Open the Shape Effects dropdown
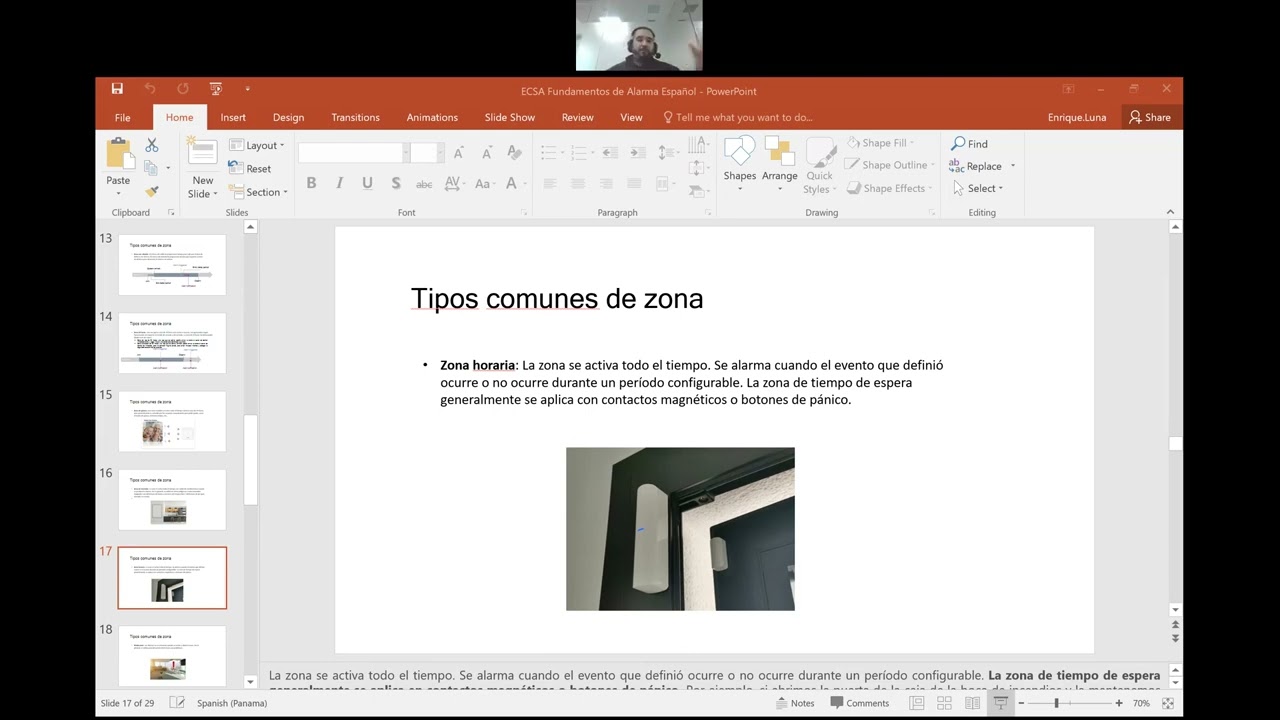This screenshot has width=1280, height=720. (888, 188)
